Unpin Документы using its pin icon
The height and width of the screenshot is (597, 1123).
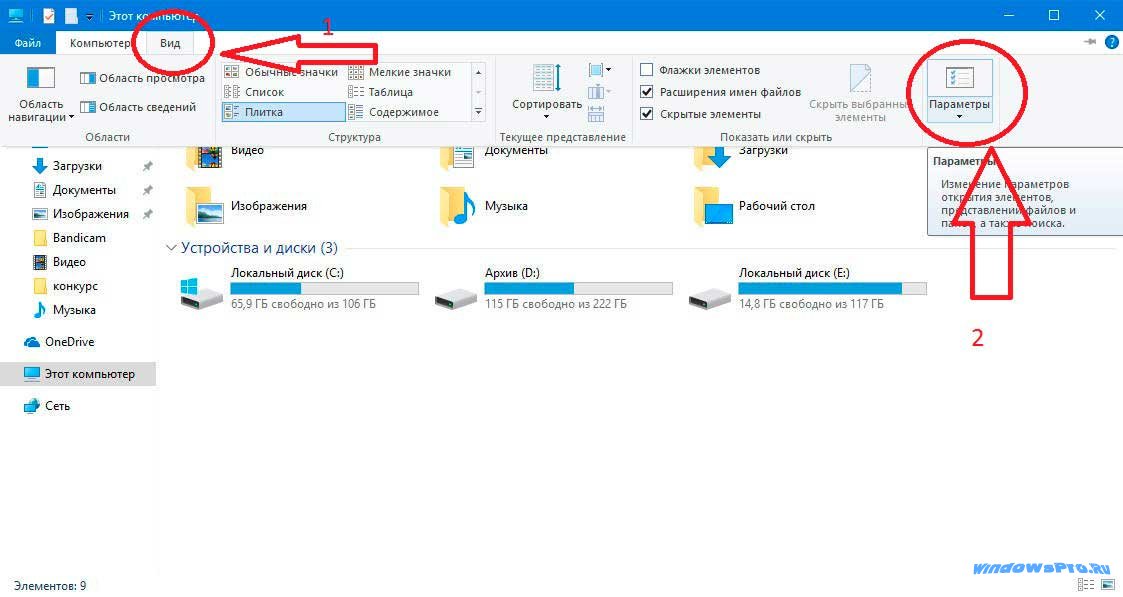point(148,190)
